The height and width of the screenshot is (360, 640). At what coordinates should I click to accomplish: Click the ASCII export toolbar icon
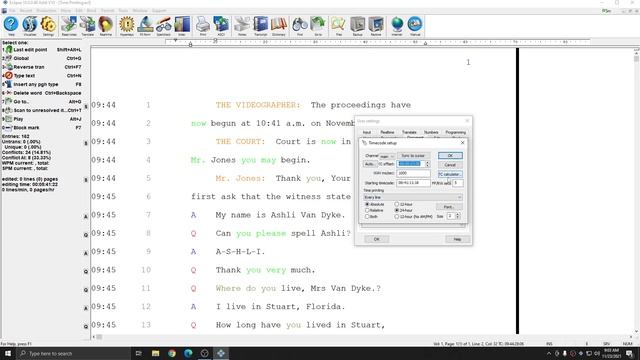pyautogui.click(x=221, y=25)
